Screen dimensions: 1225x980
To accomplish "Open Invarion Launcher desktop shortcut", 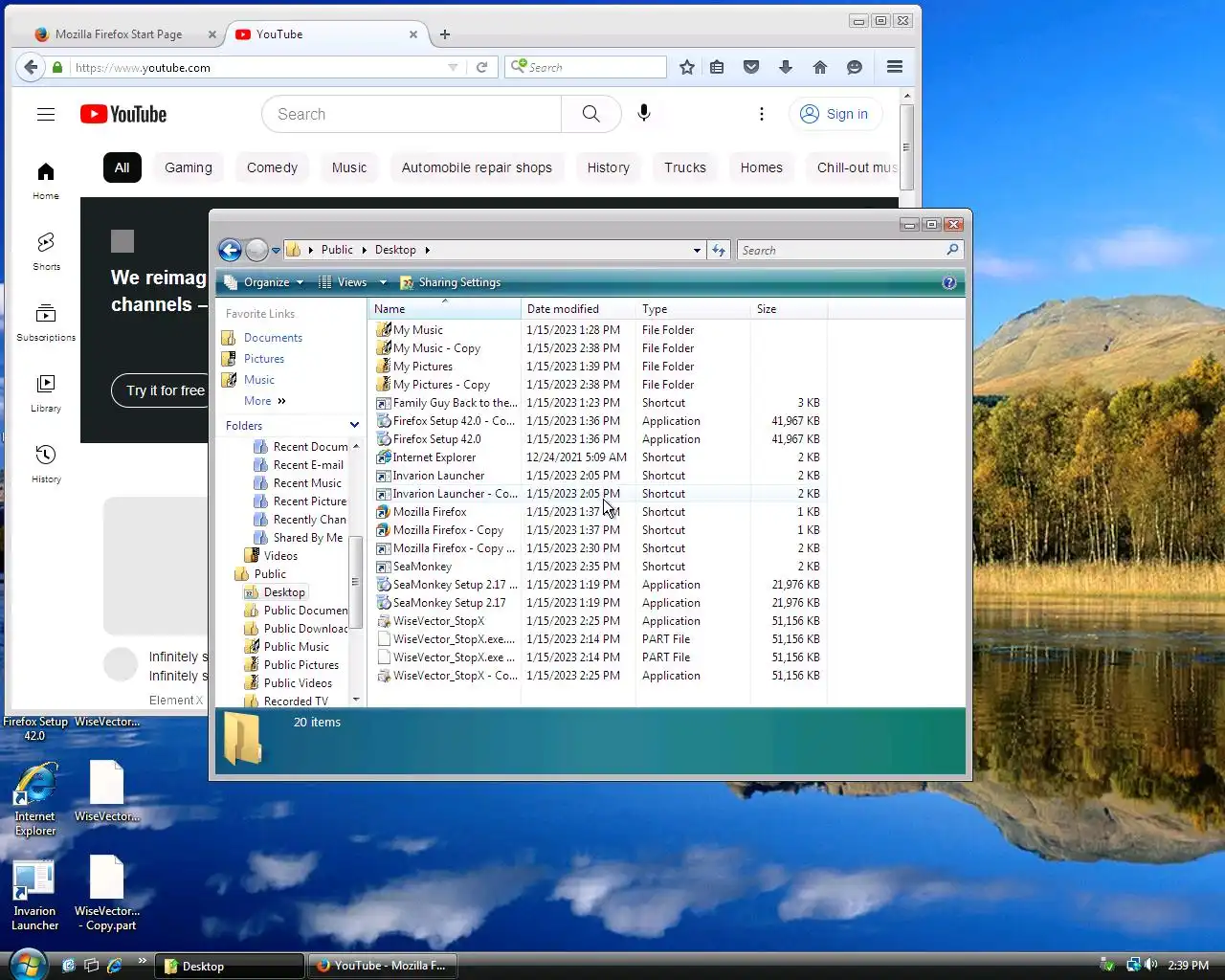I will point(35,895).
